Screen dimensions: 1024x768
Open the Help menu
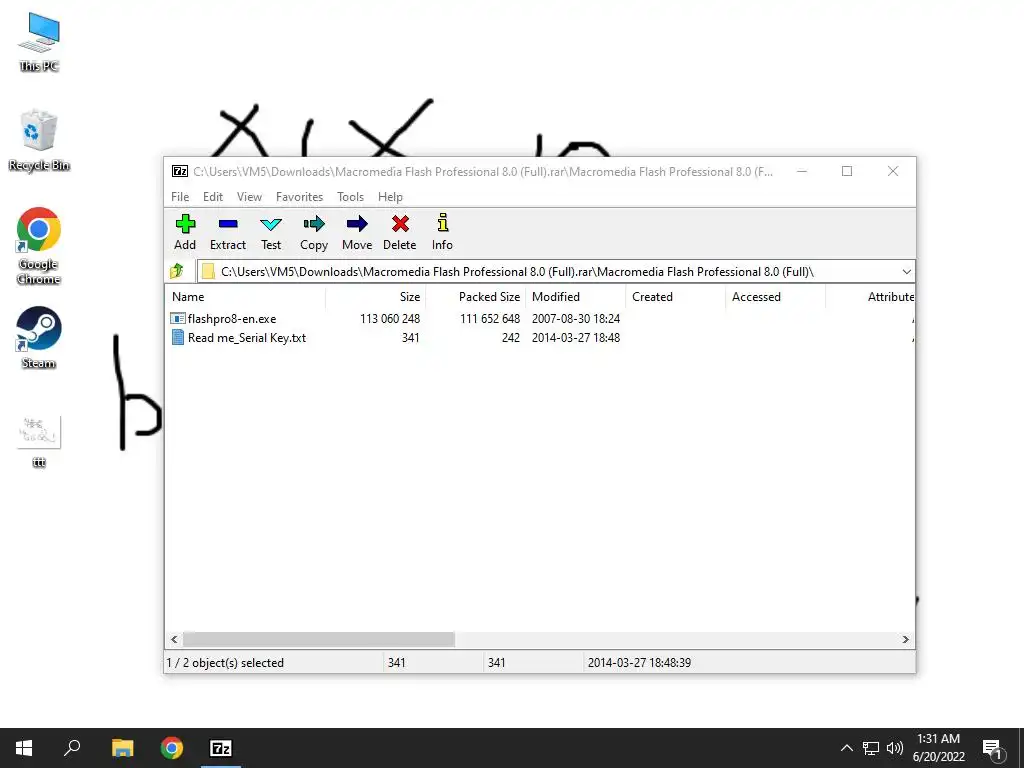390,197
